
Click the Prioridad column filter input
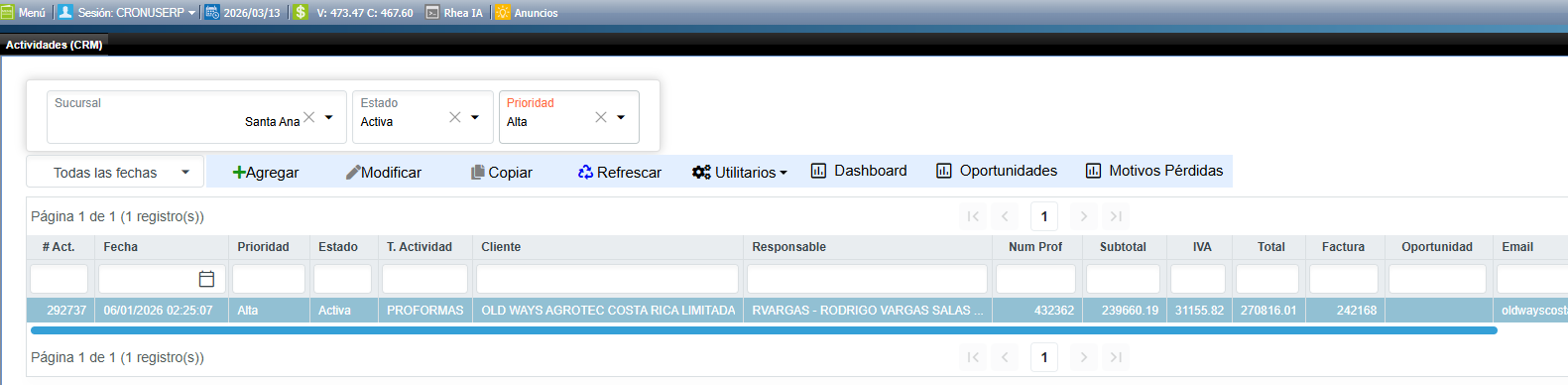[x=269, y=279]
